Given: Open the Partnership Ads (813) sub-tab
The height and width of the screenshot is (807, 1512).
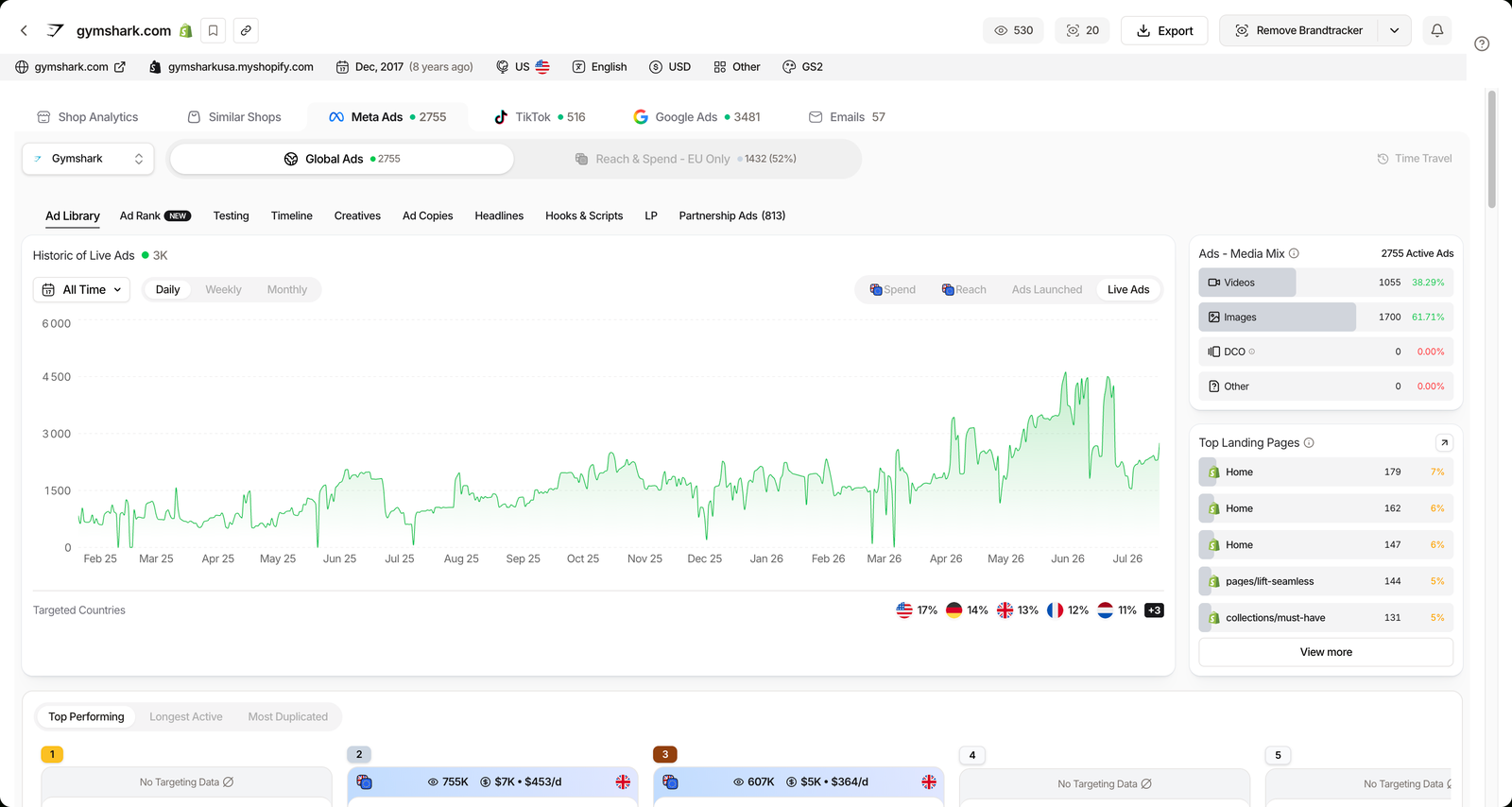Looking at the screenshot, I should pos(732,215).
